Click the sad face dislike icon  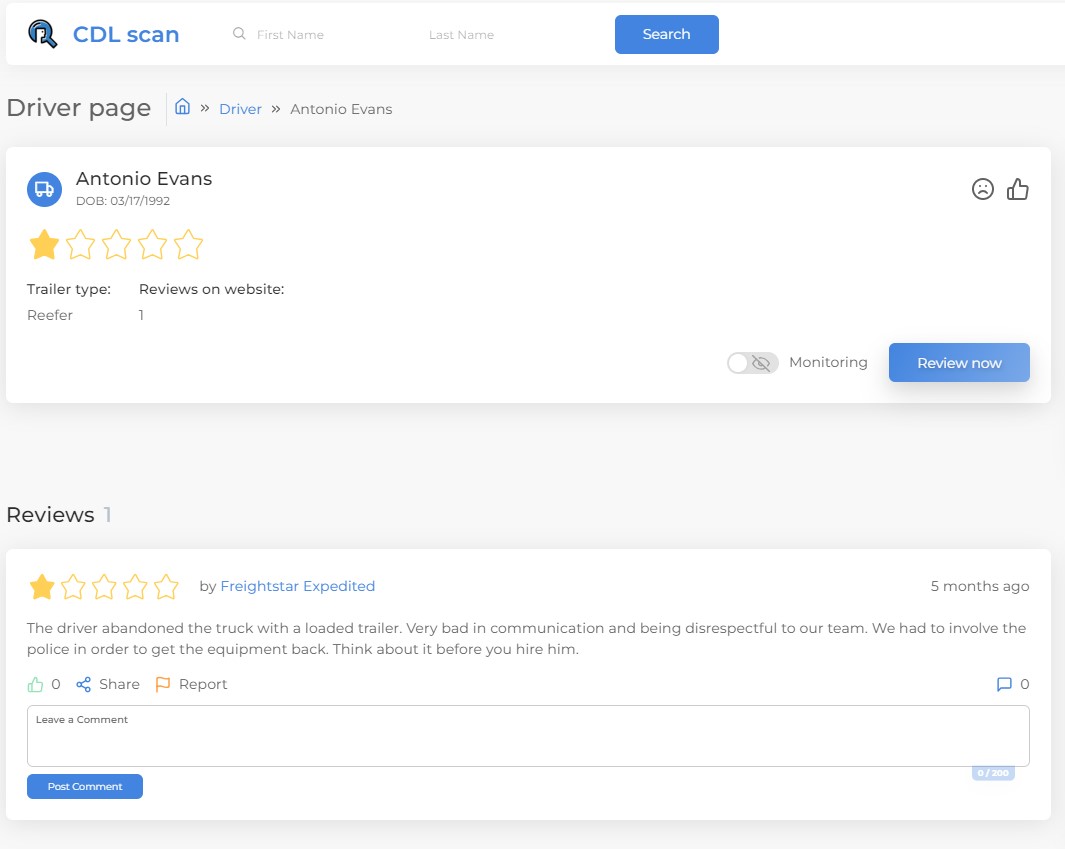pyautogui.click(x=983, y=189)
